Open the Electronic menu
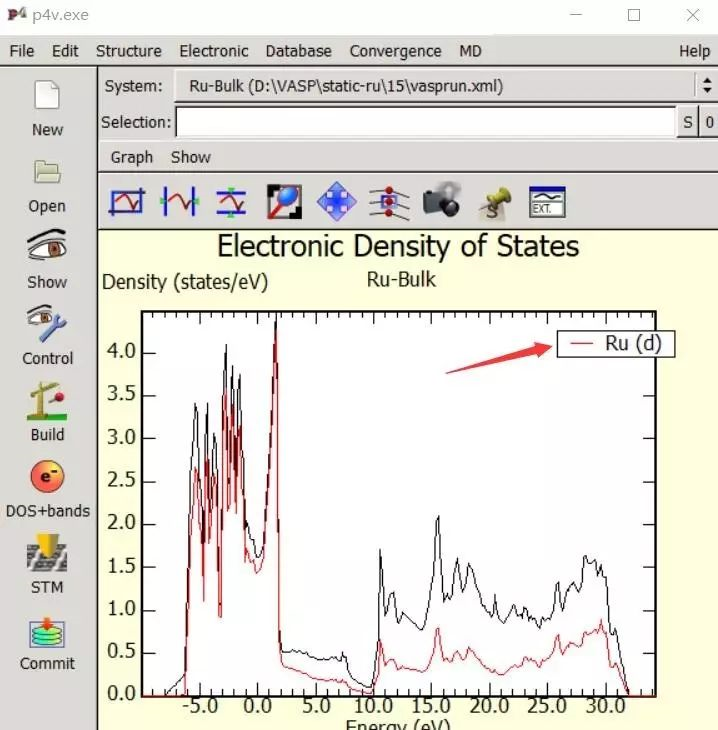Image resolution: width=718 pixels, height=730 pixels. click(x=213, y=51)
